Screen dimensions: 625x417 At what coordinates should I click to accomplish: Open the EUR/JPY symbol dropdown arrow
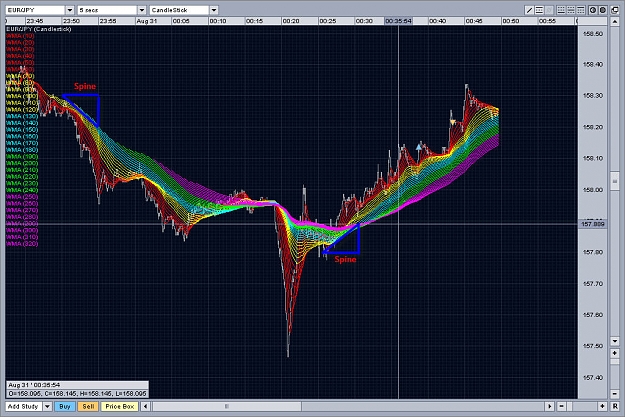[70, 10]
